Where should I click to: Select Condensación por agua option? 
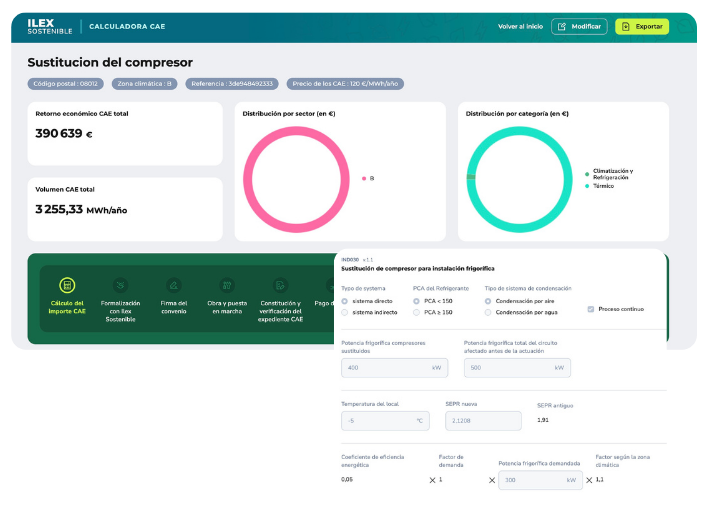pyautogui.click(x=488, y=312)
